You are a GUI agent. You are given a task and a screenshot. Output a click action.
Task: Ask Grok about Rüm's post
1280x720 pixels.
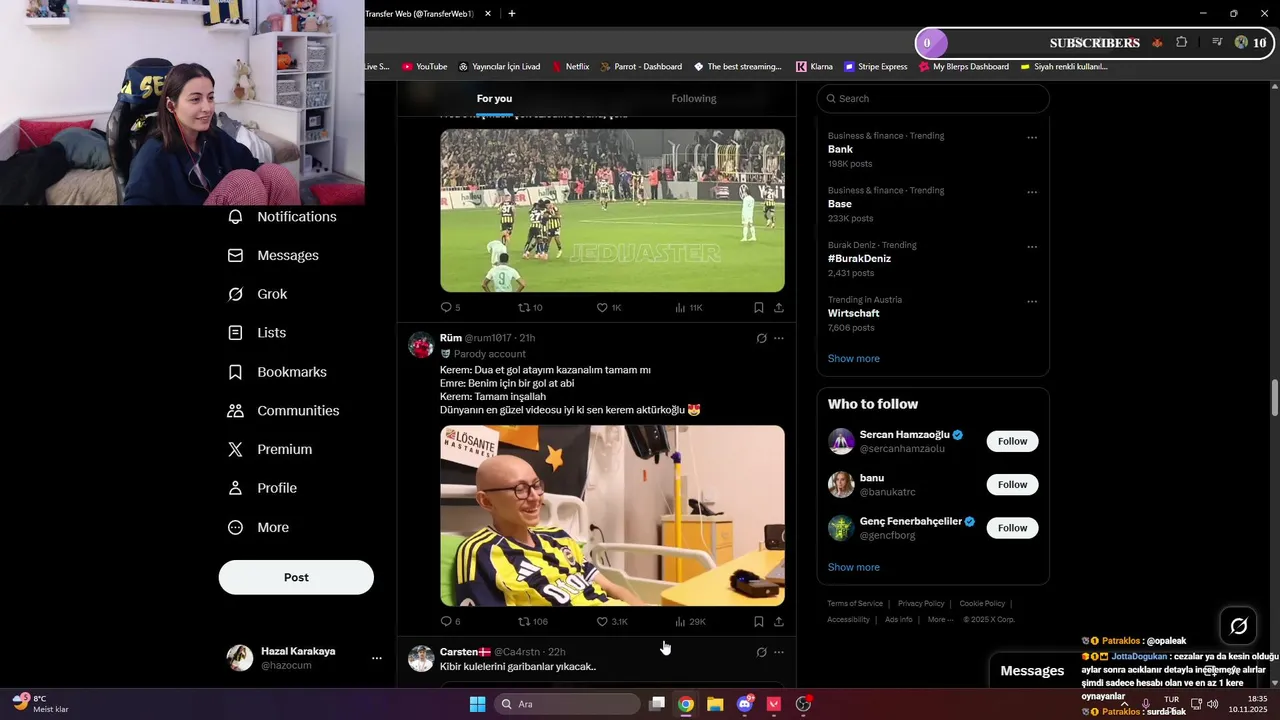[x=761, y=339]
